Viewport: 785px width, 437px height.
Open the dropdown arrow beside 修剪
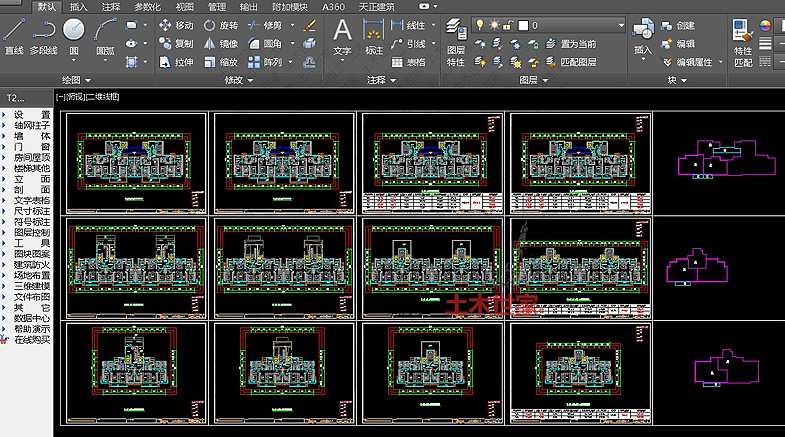pyautogui.click(x=292, y=25)
